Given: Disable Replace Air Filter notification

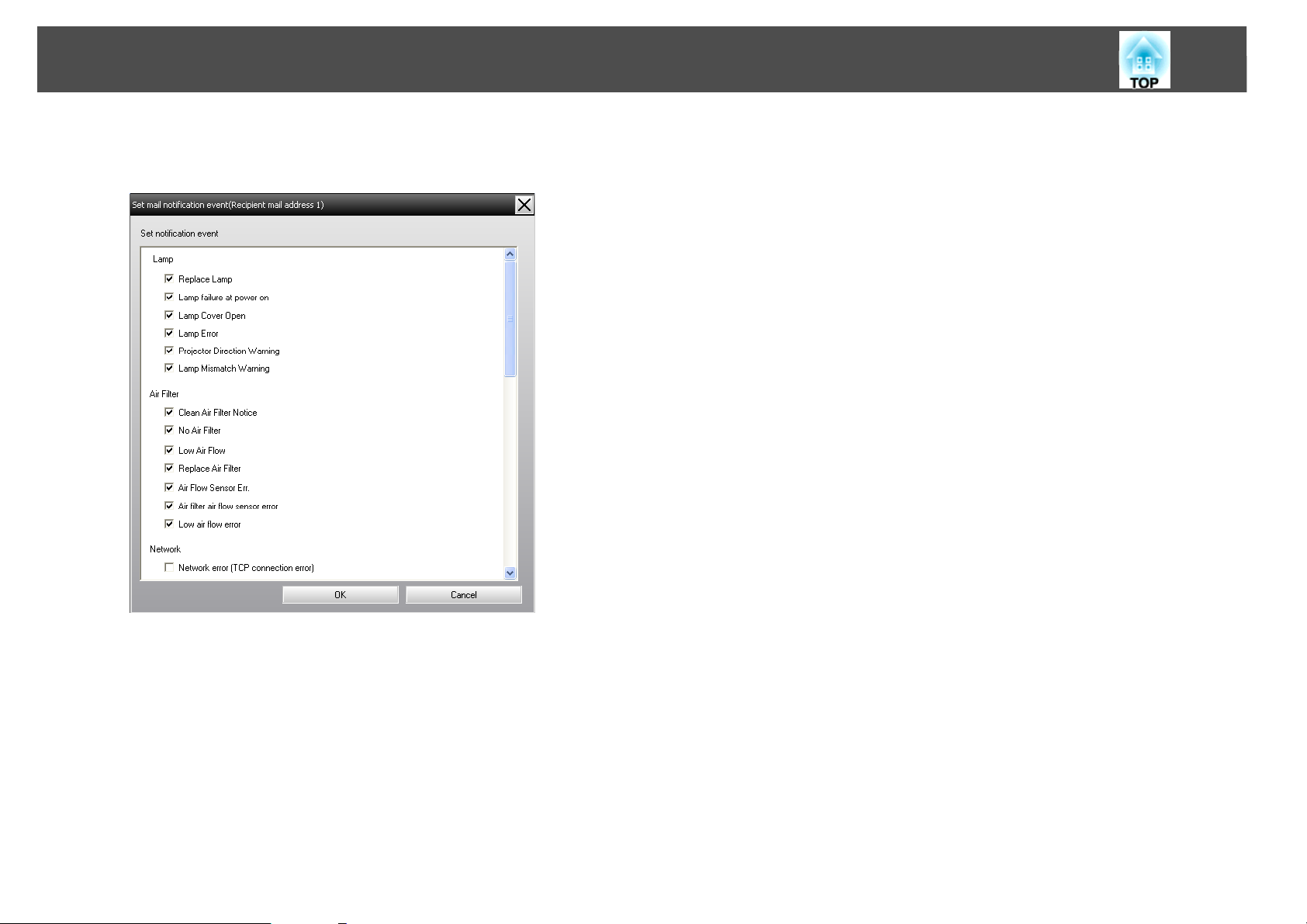Looking at the screenshot, I should (x=169, y=468).
